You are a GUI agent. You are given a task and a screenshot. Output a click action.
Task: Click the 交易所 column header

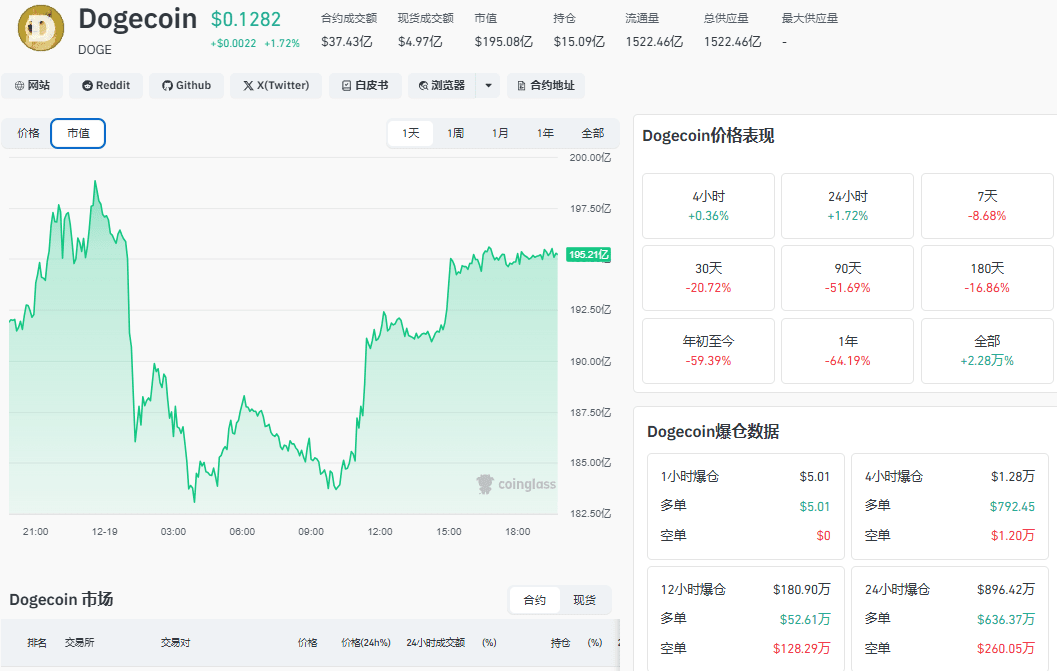click(80, 643)
